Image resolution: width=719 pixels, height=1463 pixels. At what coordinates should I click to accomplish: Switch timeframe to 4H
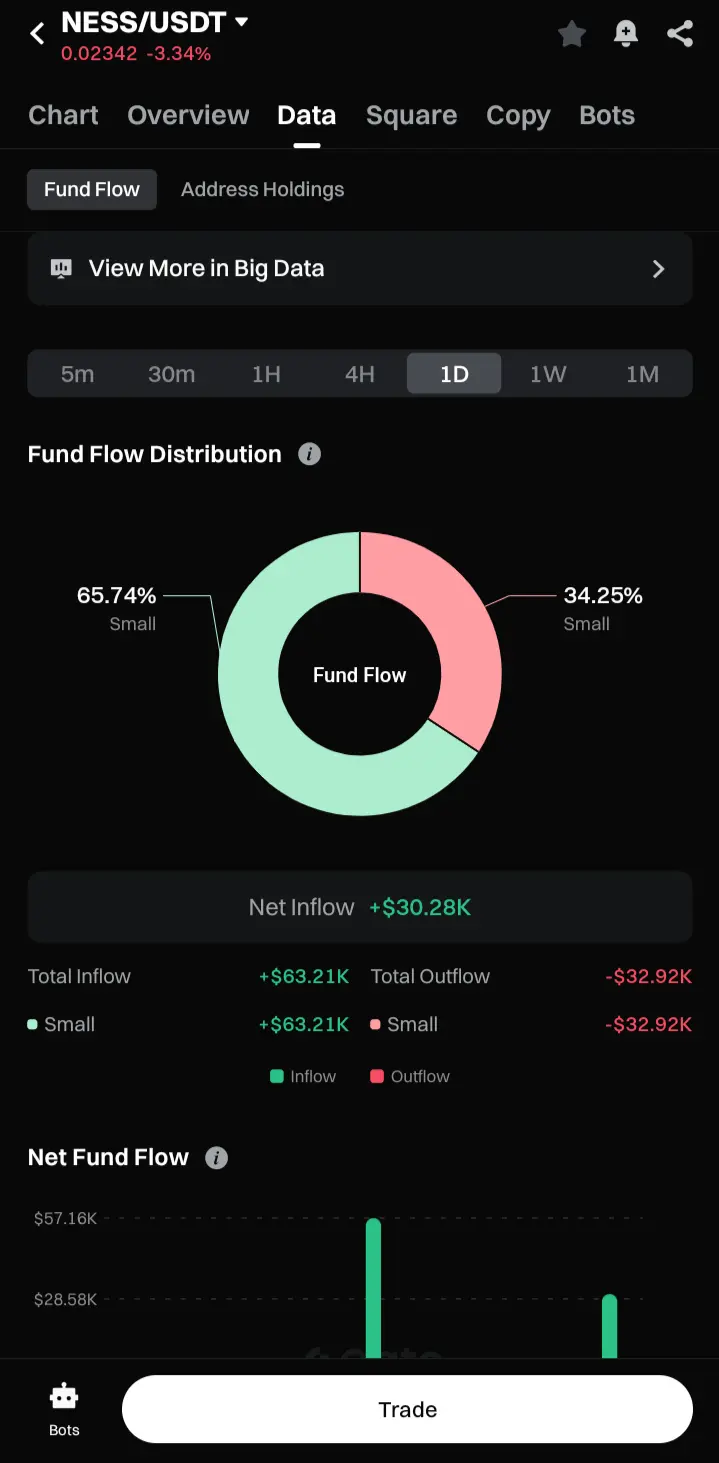[x=360, y=374]
